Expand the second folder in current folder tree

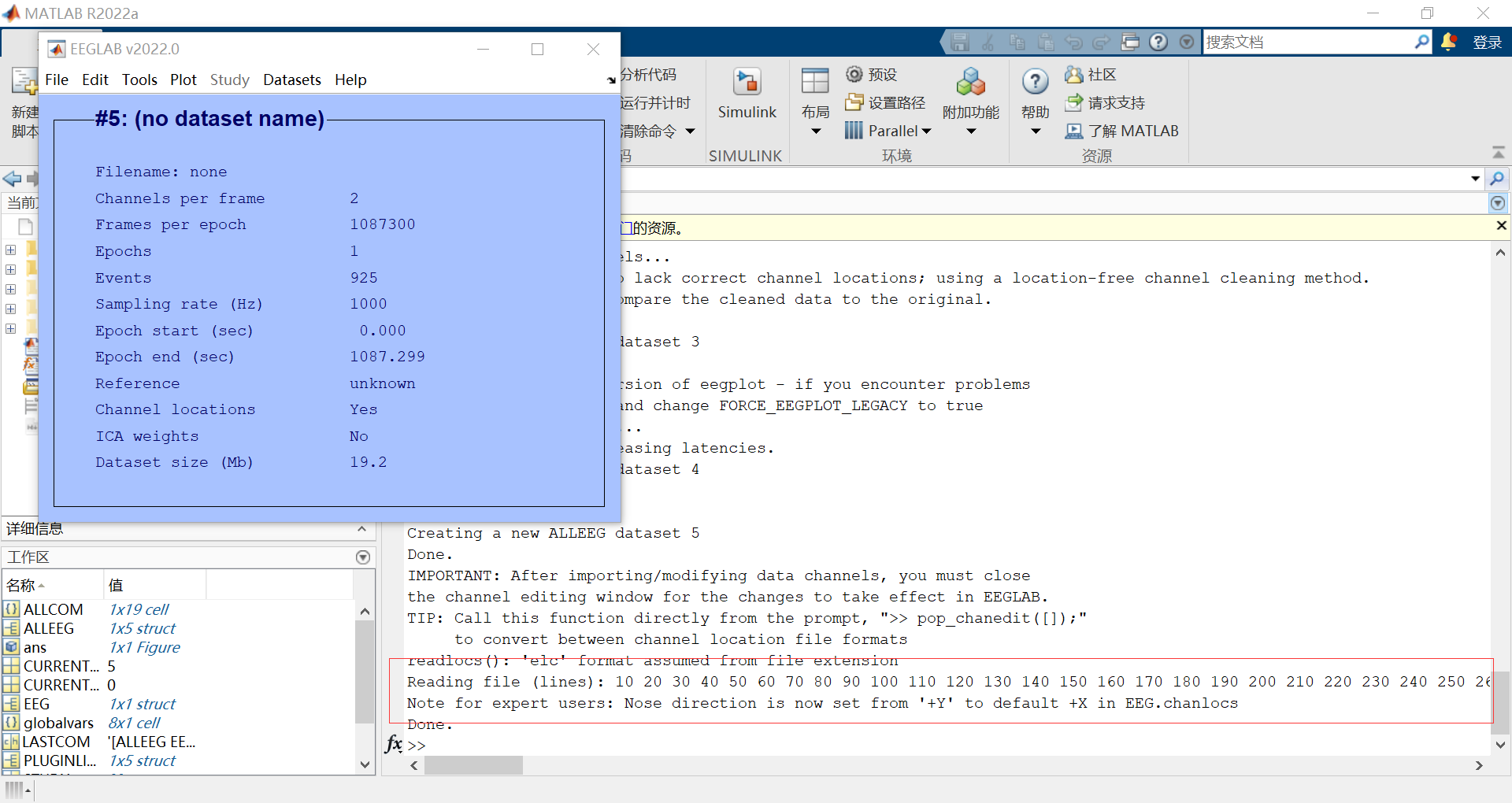pos(11,269)
